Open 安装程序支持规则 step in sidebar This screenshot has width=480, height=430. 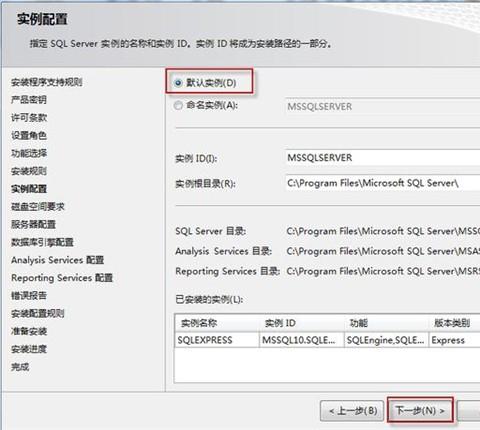pos(47,82)
